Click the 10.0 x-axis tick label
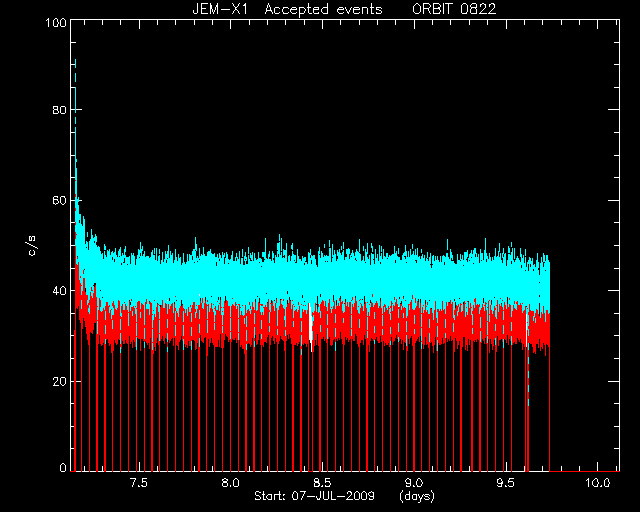This screenshot has width=640, height=512. pyautogui.click(x=597, y=483)
